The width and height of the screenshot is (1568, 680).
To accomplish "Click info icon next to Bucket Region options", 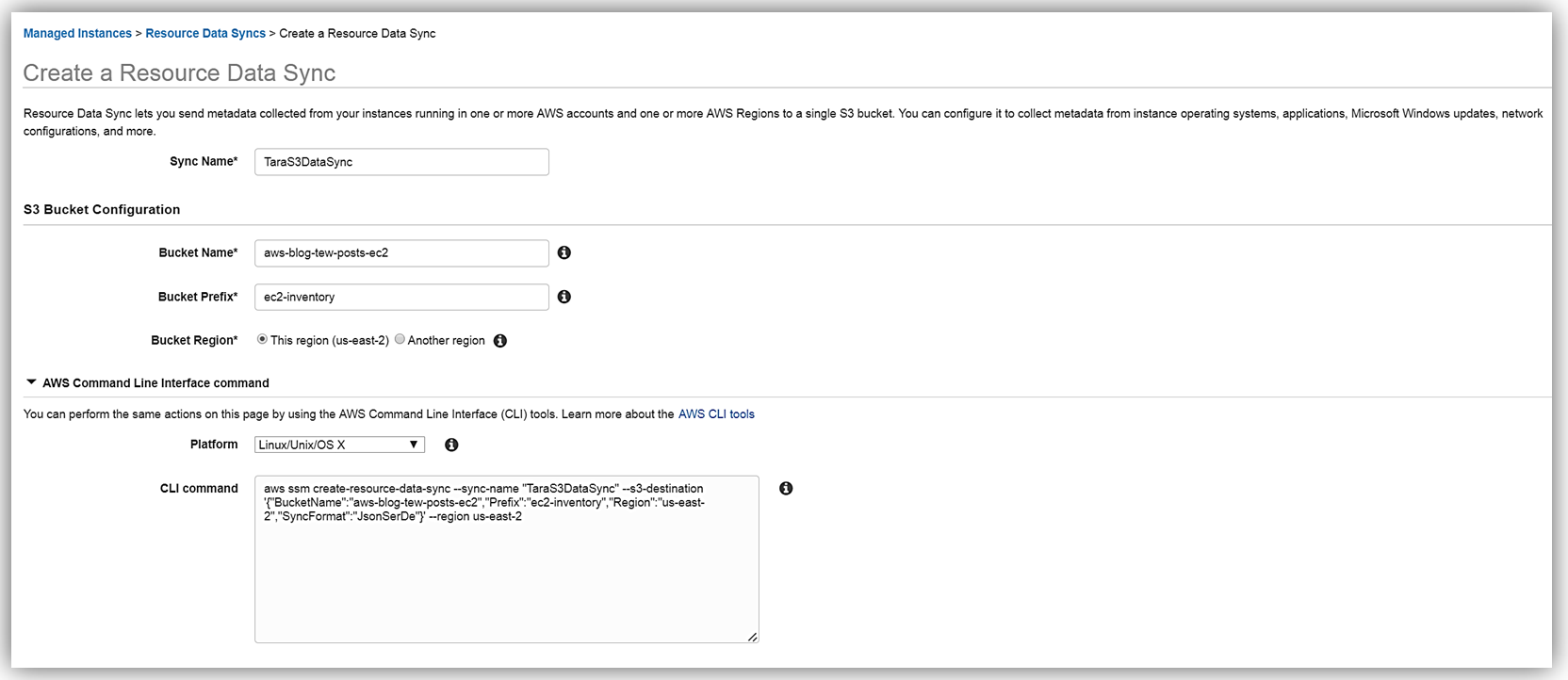I will tap(500, 341).
